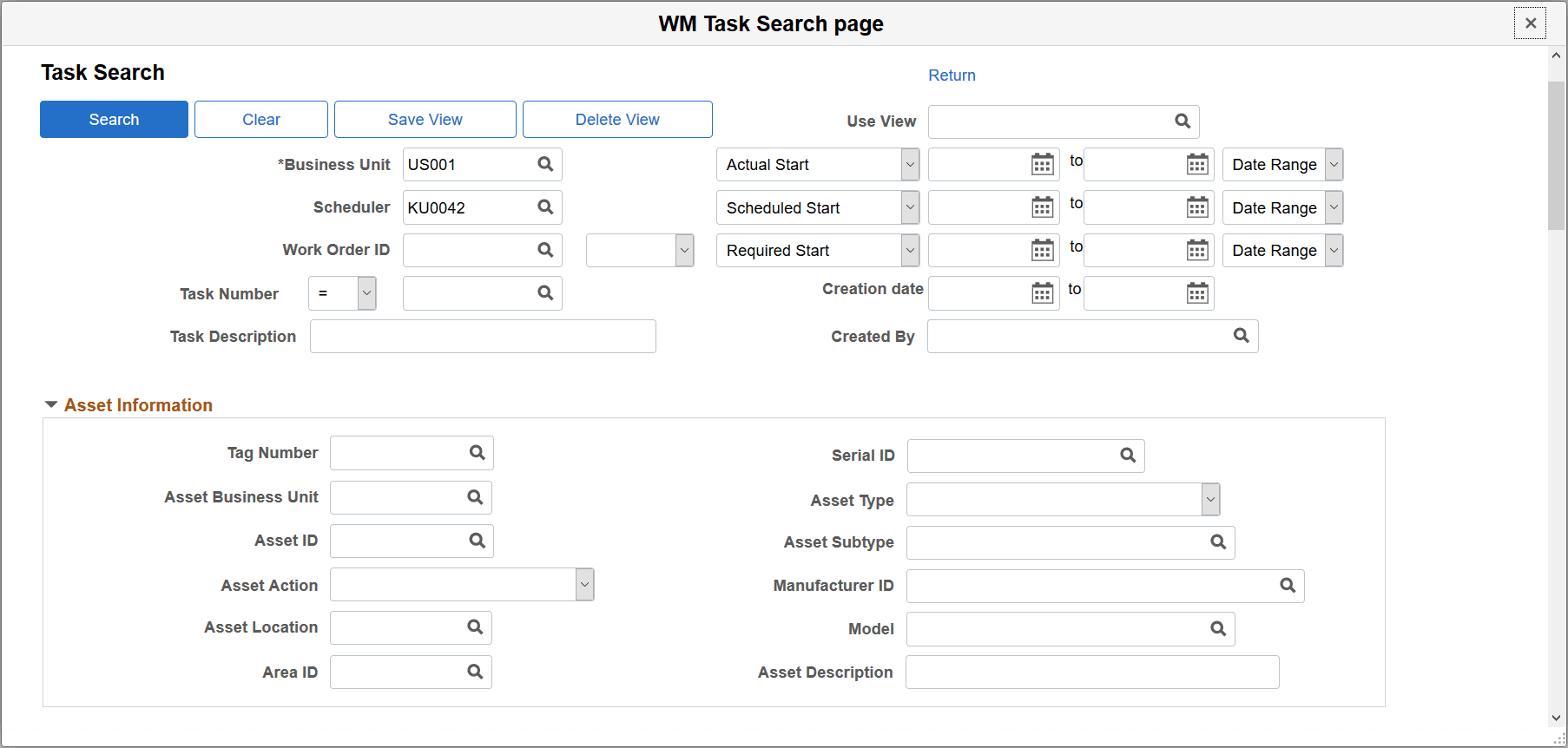The height and width of the screenshot is (748, 1568).
Task: Open the Scheduler lookup magnifier
Action: (x=545, y=207)
